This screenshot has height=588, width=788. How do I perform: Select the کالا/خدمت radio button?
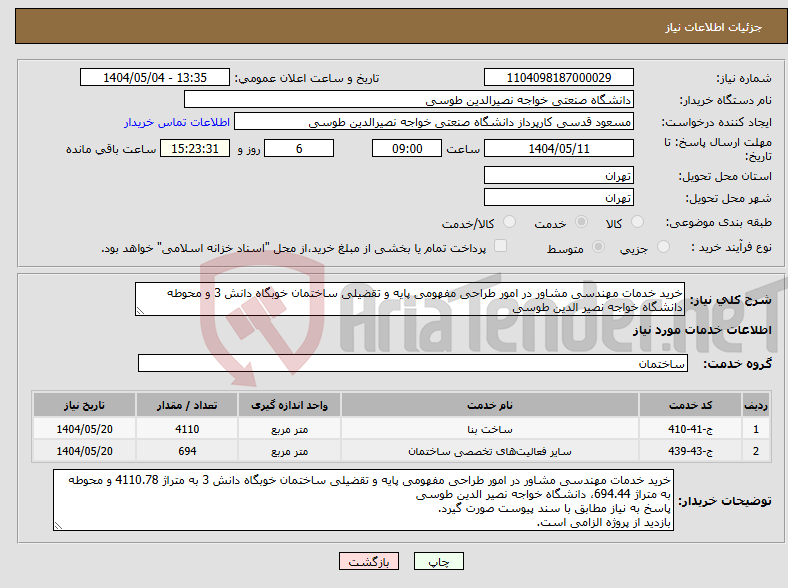click(x=509, y=222)
